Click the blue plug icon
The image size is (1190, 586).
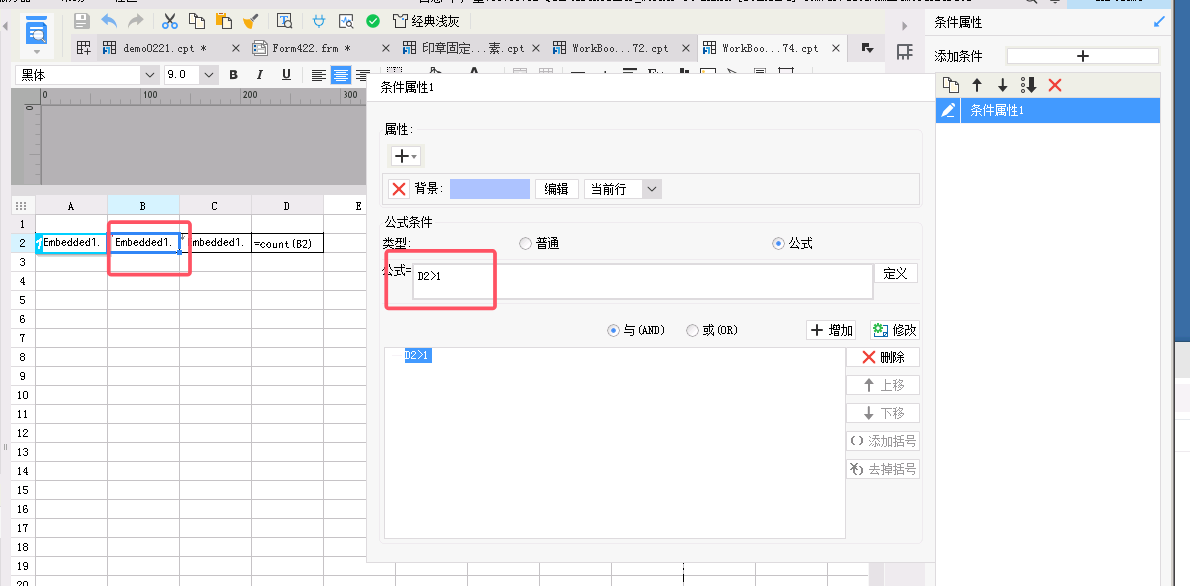point(320,21)
